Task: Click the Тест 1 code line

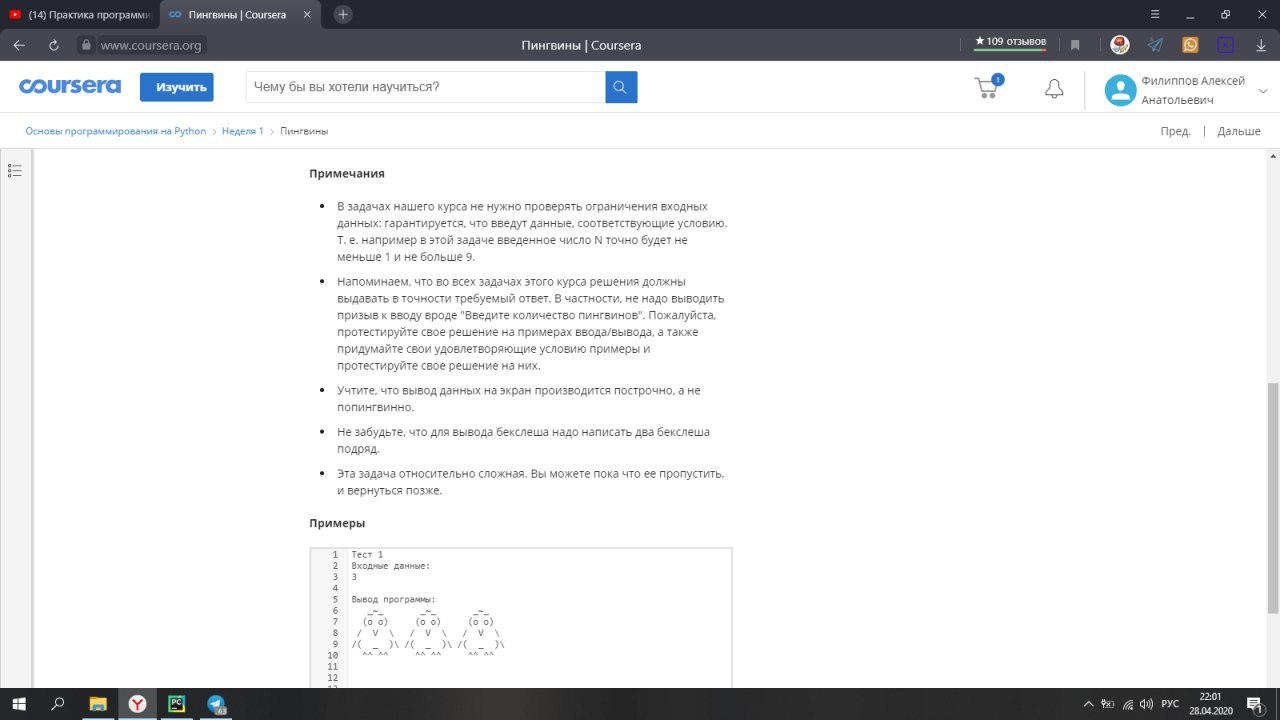Action: [x=367, y=554]
